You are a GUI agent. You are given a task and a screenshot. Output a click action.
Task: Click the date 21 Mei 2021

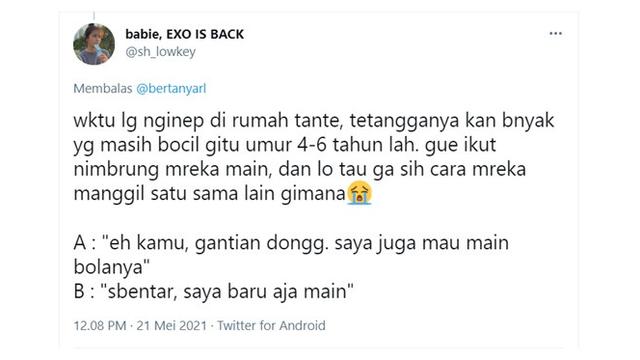(x=172, y=326)
